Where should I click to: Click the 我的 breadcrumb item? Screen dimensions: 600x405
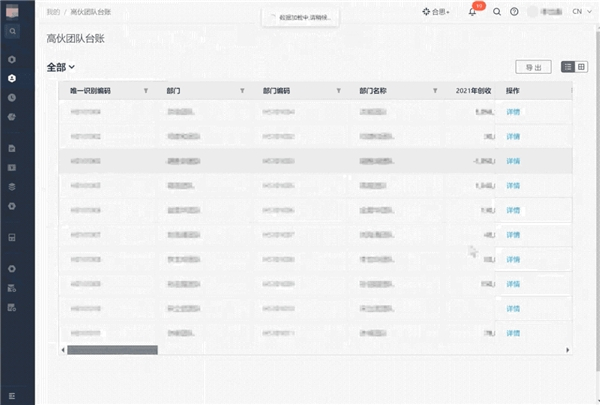[x=53, y=12]
